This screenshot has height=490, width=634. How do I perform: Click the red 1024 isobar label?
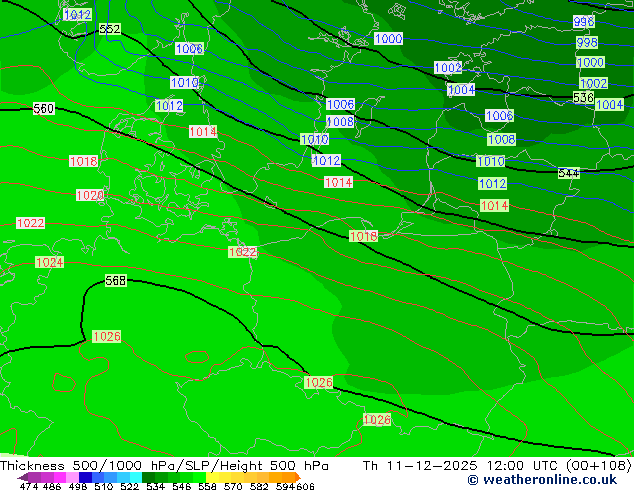pyautogui.click(x=49, y=262)
